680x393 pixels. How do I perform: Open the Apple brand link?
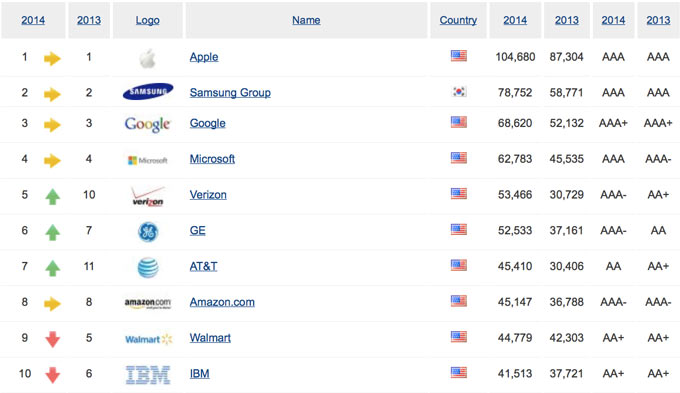click(x=204, y=57)
